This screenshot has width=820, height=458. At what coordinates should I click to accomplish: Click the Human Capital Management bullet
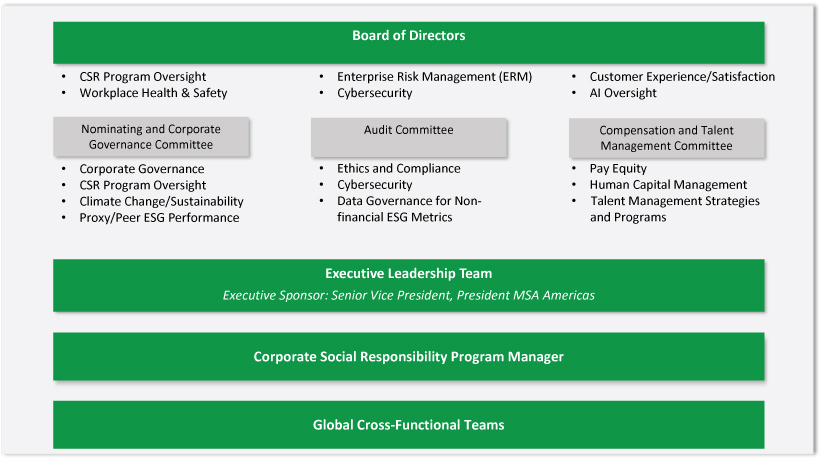[x=668, y=184]
